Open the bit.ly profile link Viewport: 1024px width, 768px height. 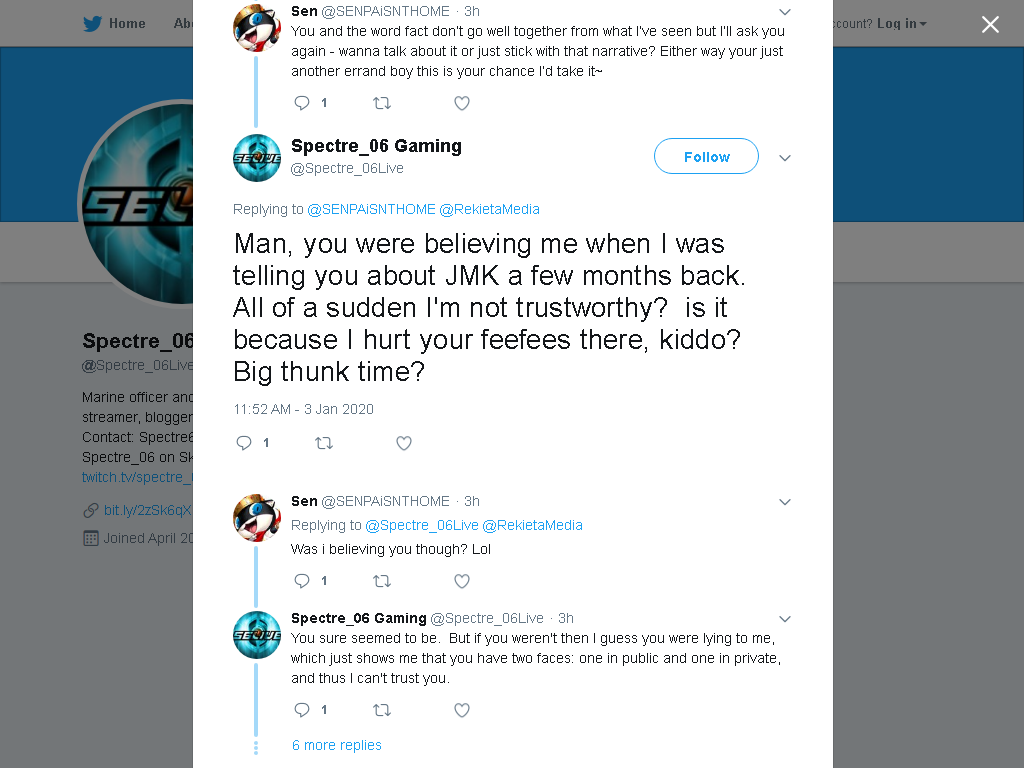[x=146, y=510]
